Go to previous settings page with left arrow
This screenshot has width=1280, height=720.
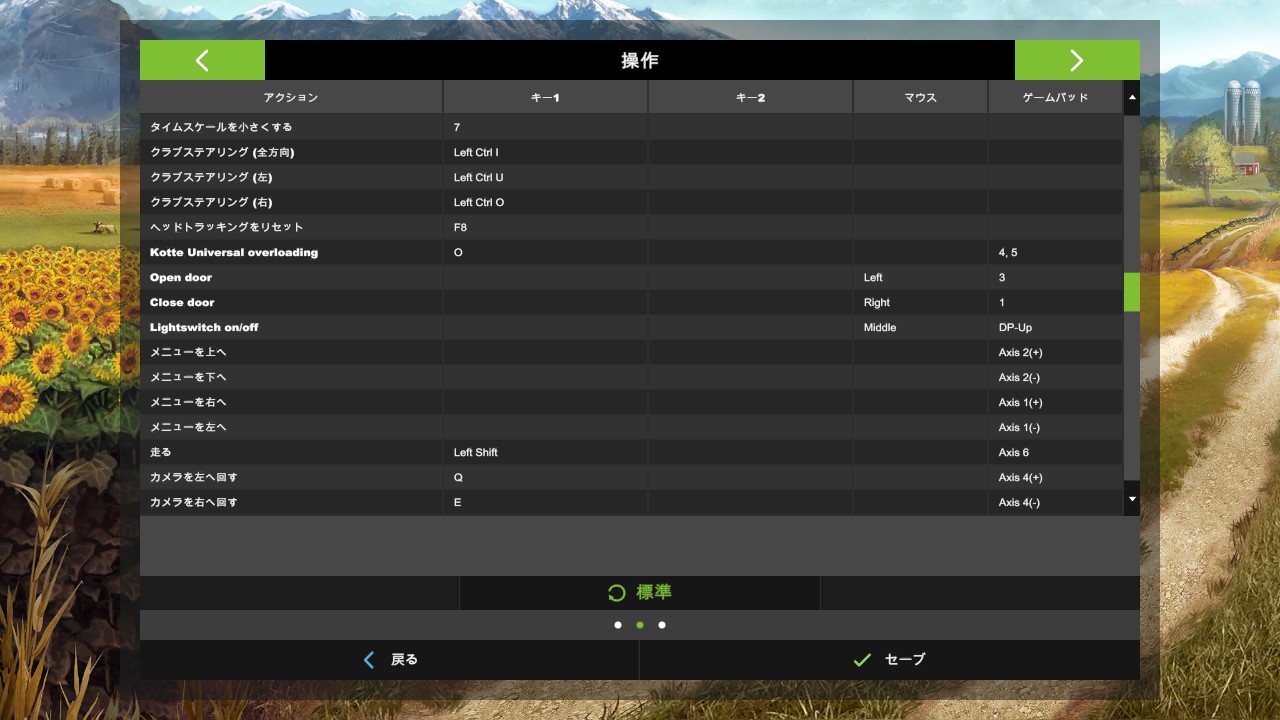pos(202,60)
